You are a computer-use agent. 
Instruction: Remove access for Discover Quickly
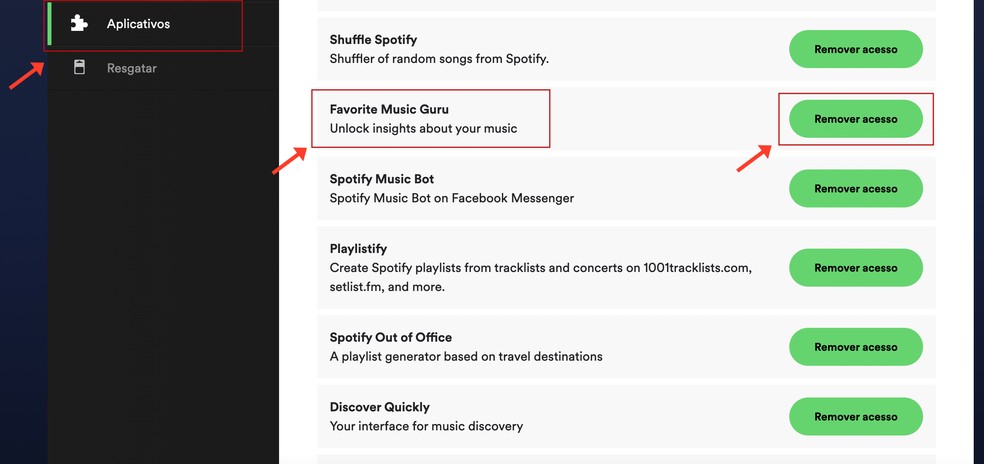click(855, 416)
